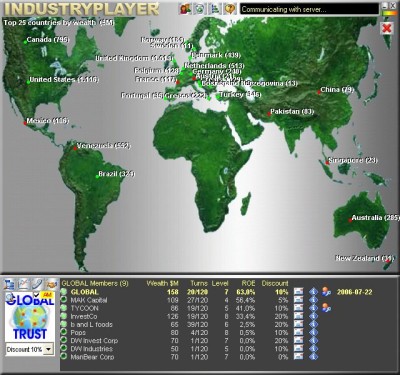Click the red China marker dot on map
Screen dimensions: 400x375
click(319, 92)
